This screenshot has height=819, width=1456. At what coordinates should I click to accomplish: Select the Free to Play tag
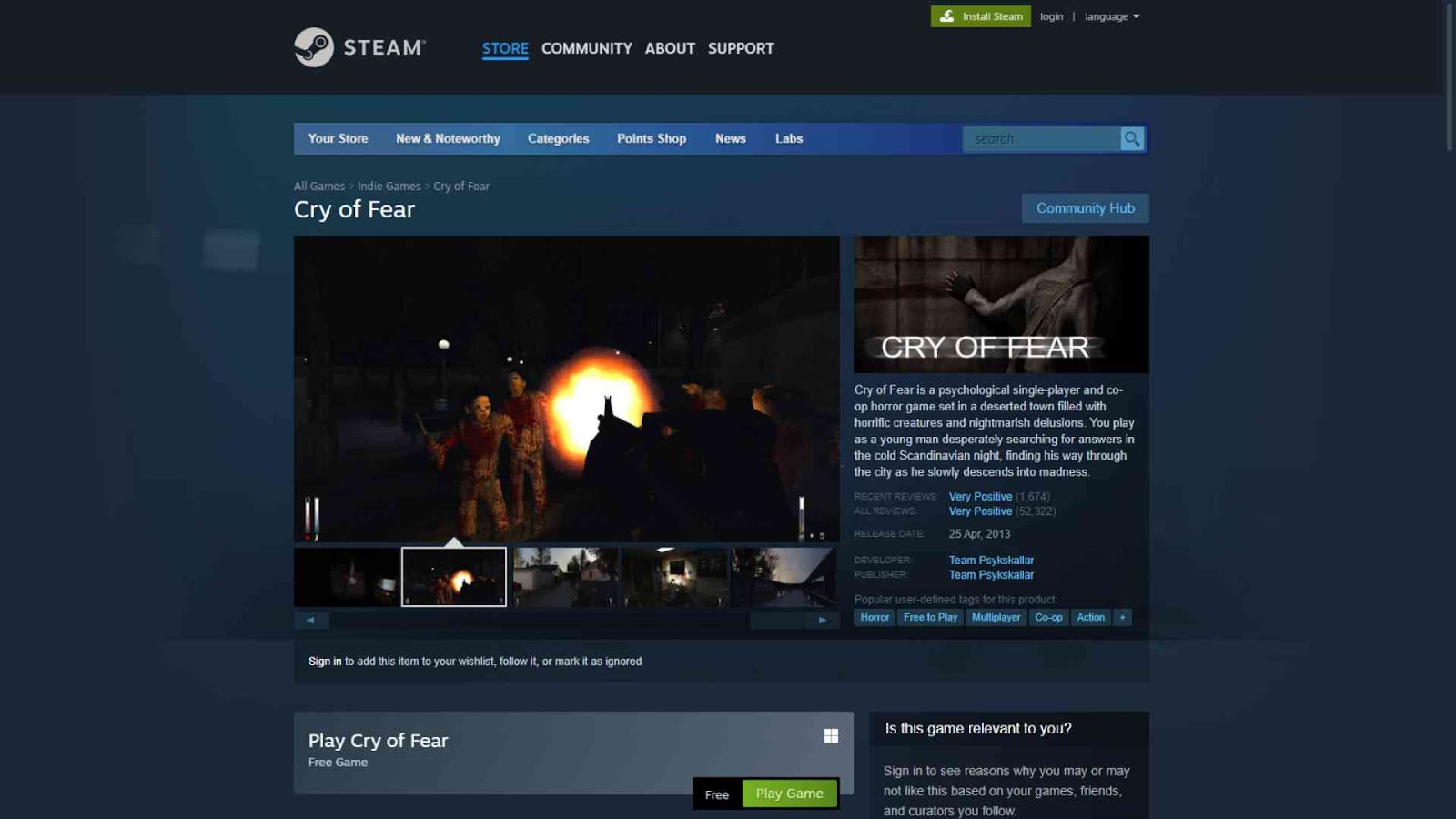point(930,617)
